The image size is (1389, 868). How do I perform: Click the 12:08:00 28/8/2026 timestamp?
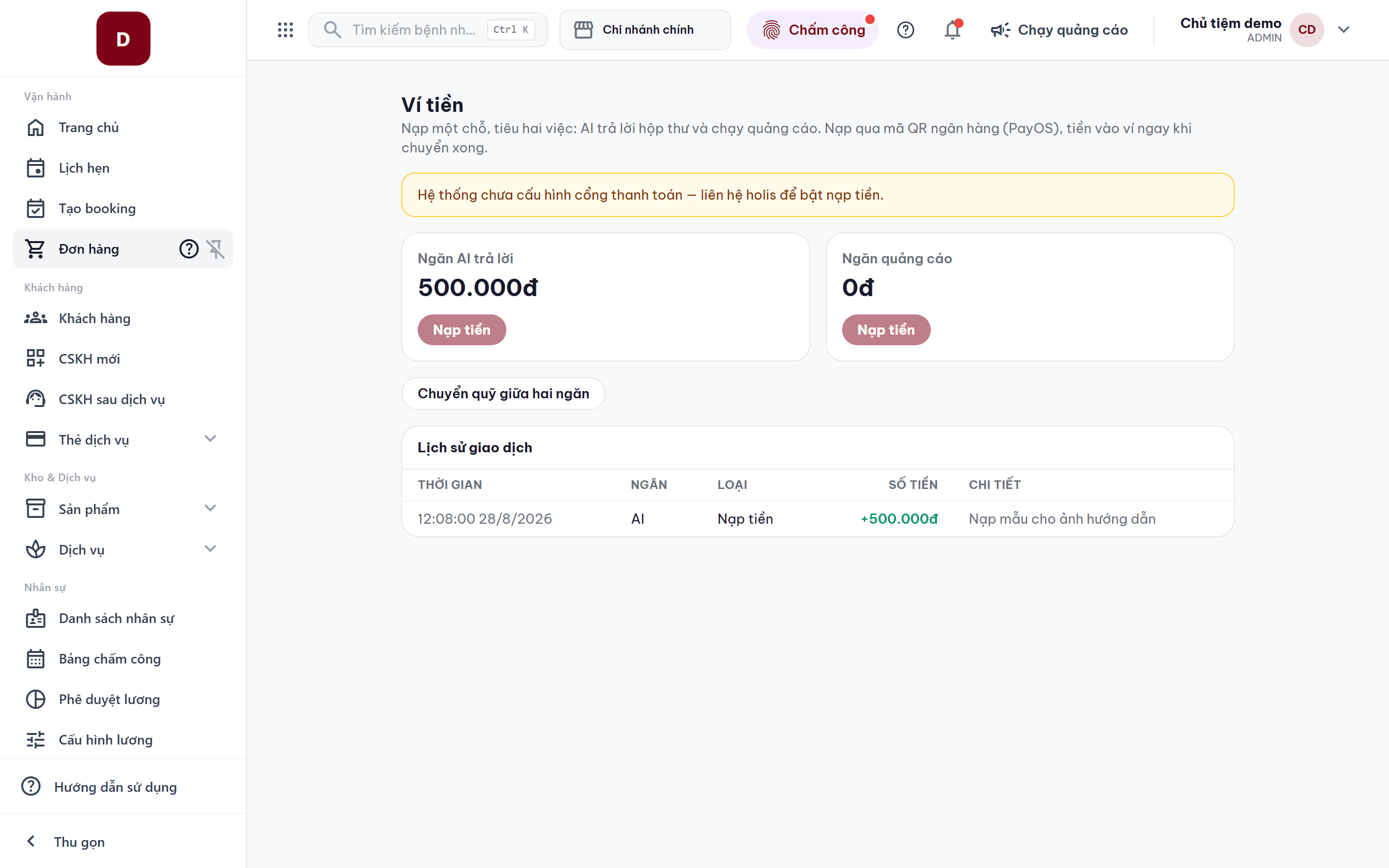click(484, 518)
